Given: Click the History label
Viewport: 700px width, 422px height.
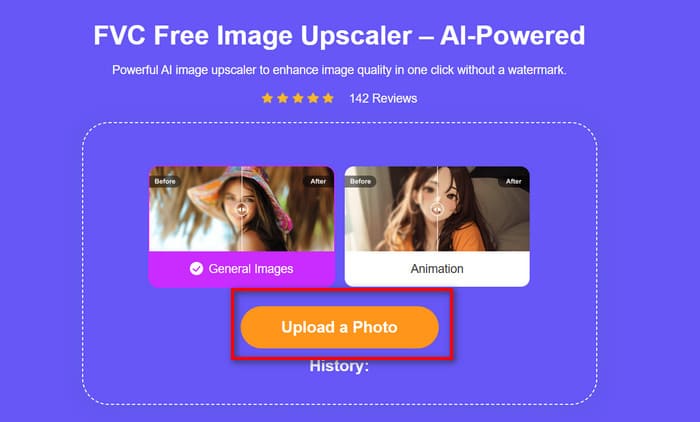Looking at the screenshot, I should pyautogui.click(x=339, y=366).
